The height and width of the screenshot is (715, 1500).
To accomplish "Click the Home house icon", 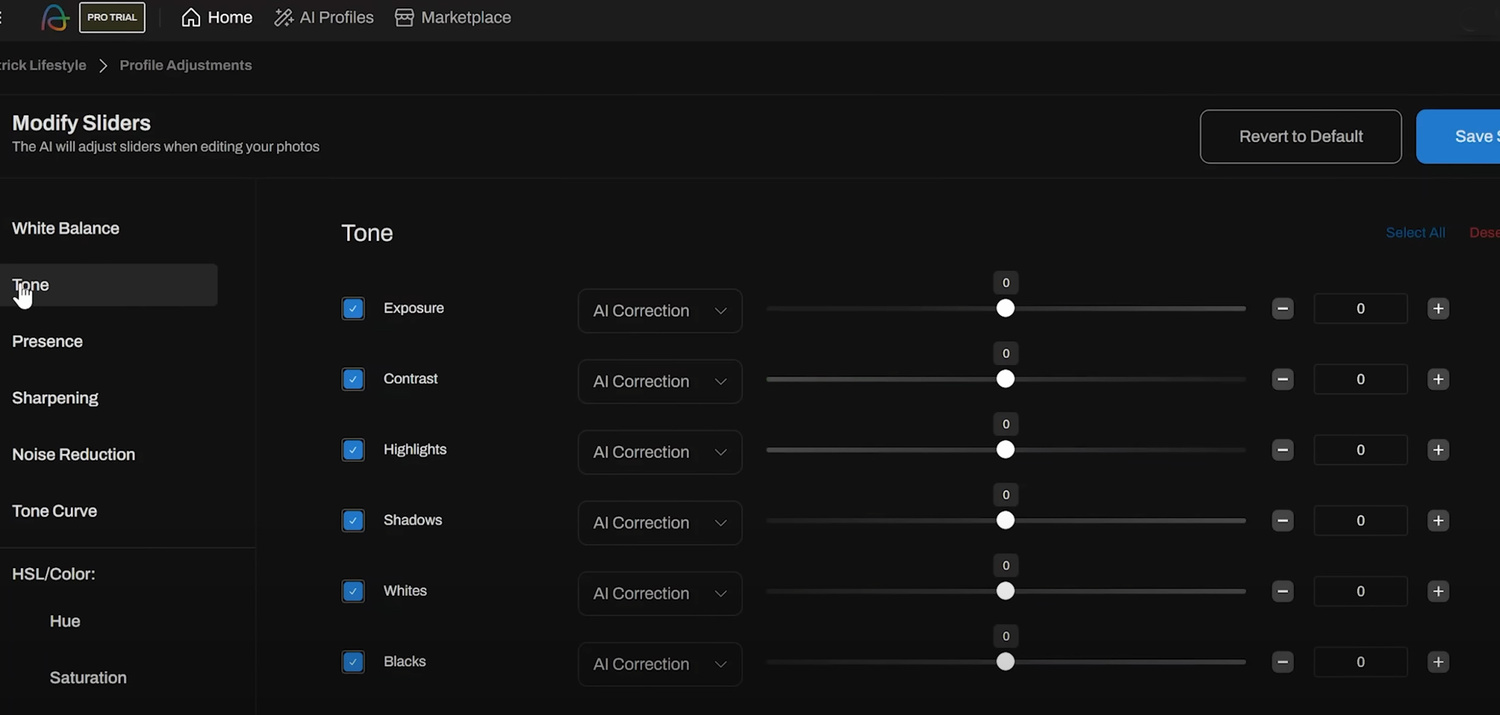I will (x=191, y=18).
